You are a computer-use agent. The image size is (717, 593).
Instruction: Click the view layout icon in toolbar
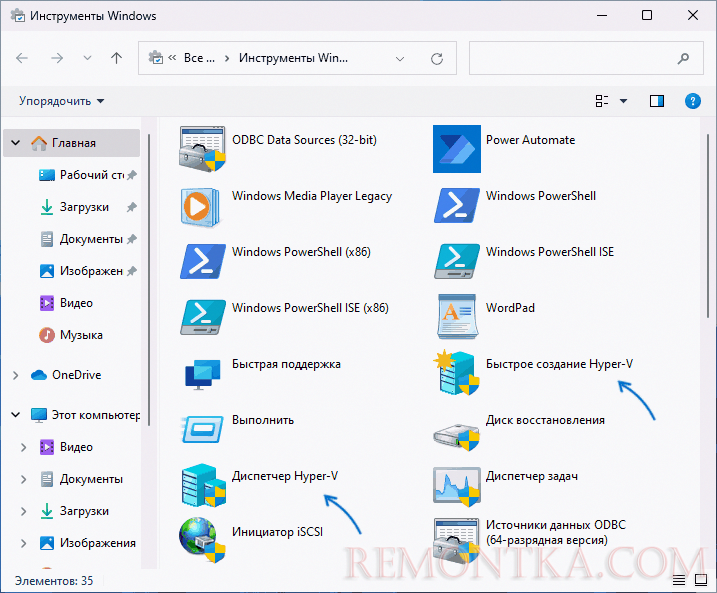tap(602, 101)
